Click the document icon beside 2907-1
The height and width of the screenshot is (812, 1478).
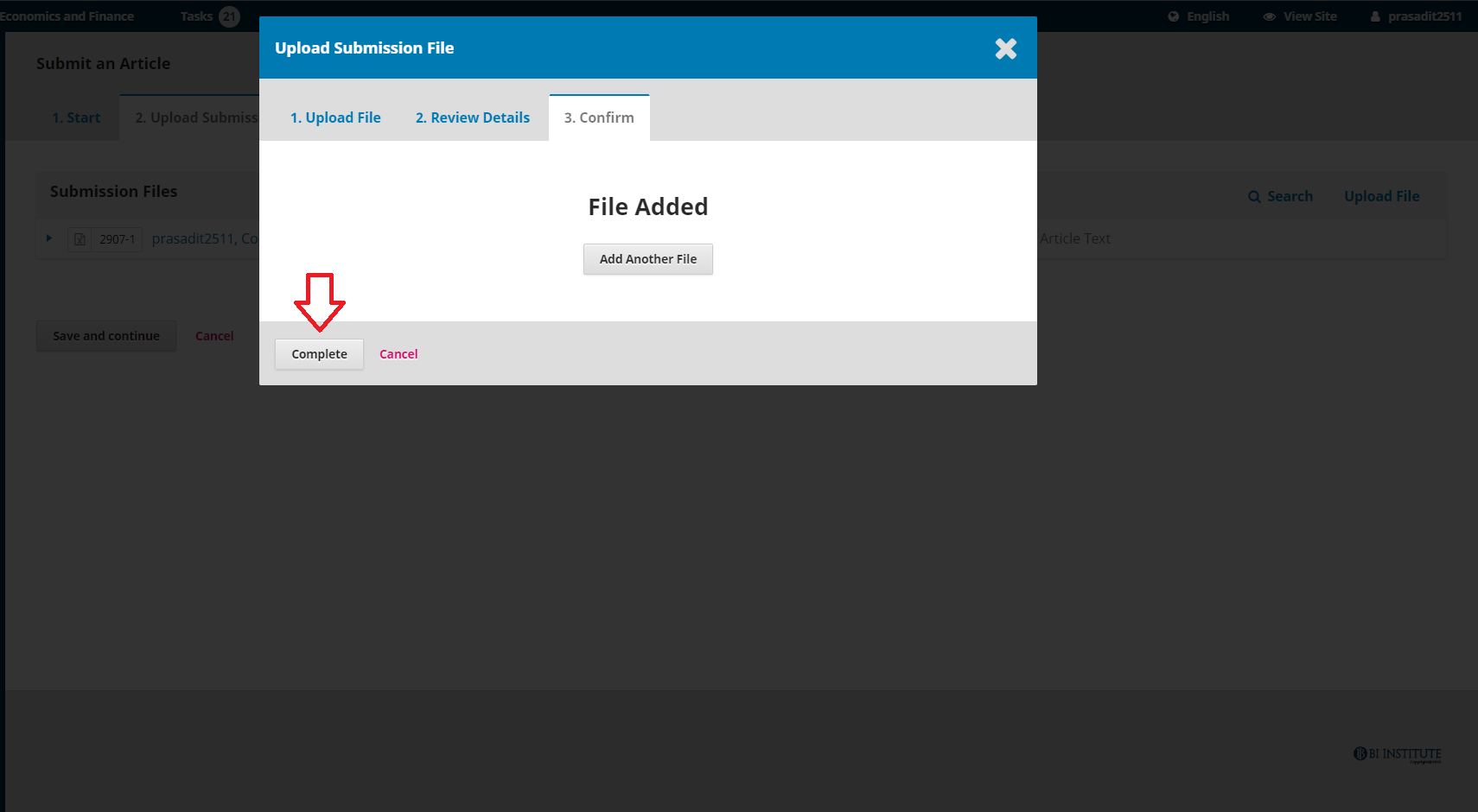(x=80, y=239)
